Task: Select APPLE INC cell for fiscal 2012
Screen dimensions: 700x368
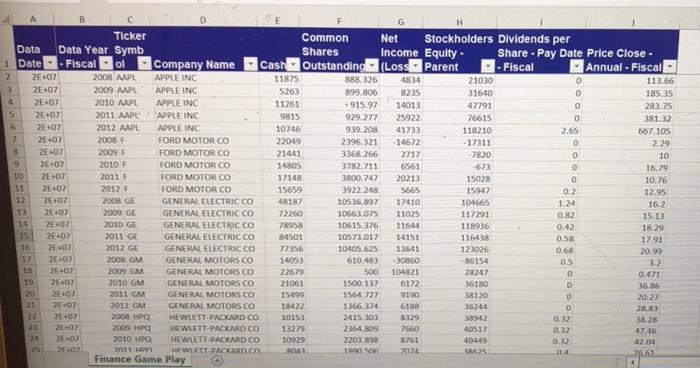Action: 178,128
